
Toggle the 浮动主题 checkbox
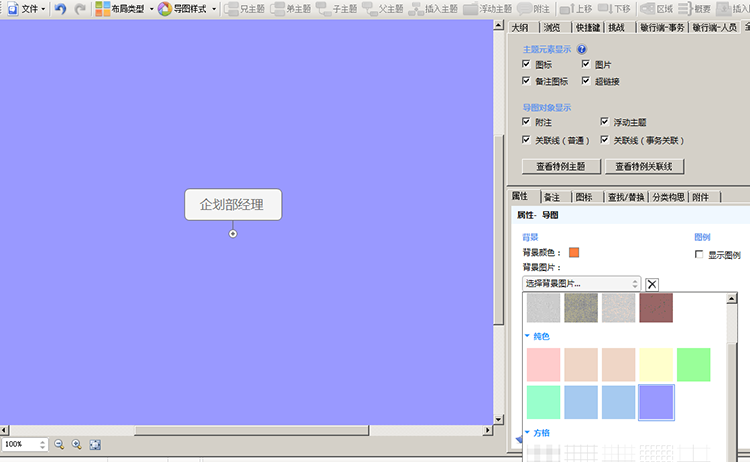coord(604,121)
